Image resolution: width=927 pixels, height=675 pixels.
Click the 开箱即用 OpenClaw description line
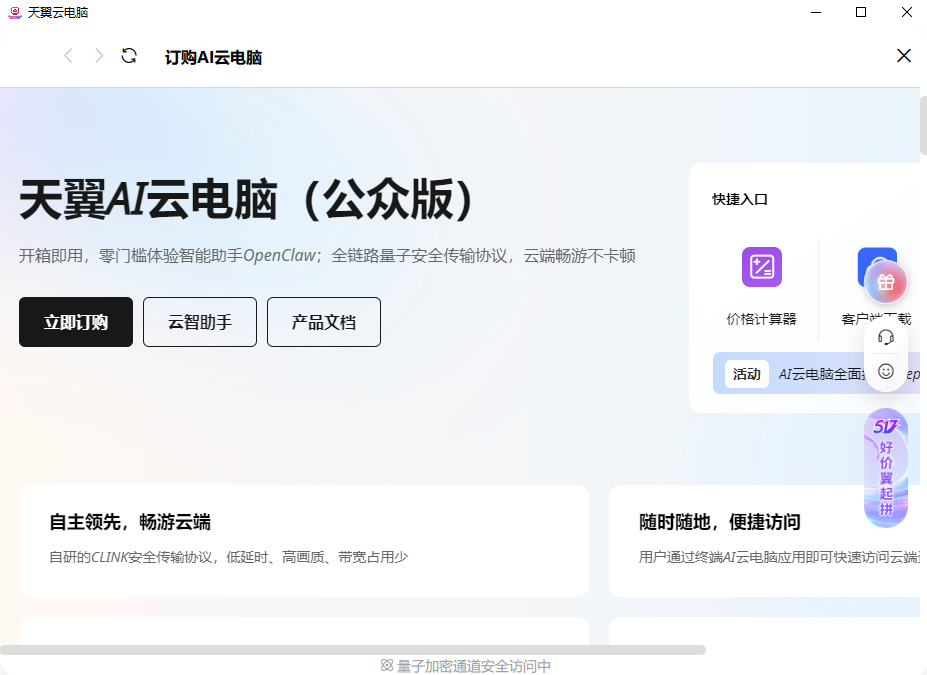327,256
